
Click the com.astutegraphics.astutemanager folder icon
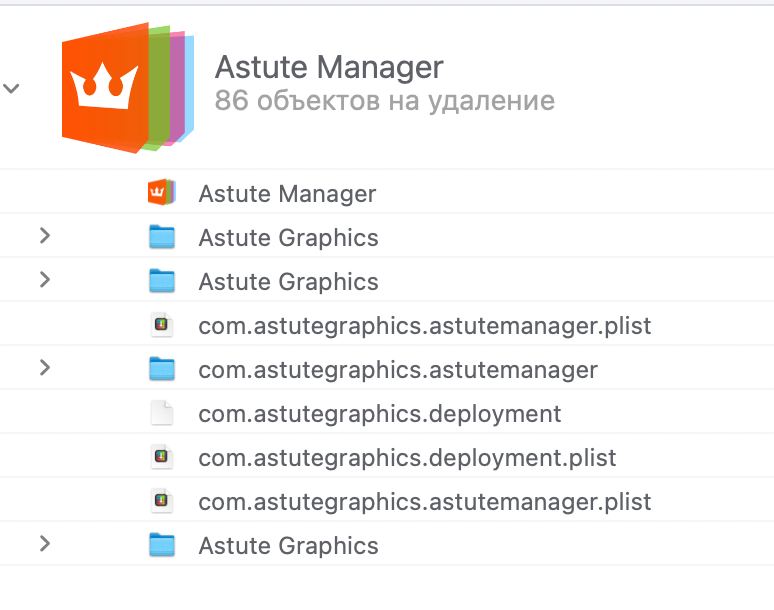pyautogui.click(x=162, y=369)
